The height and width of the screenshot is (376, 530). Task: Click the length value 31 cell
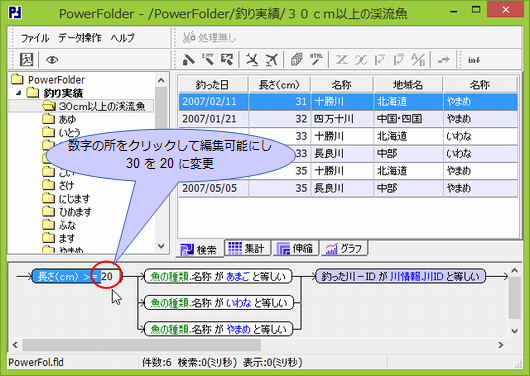point(280,102)
